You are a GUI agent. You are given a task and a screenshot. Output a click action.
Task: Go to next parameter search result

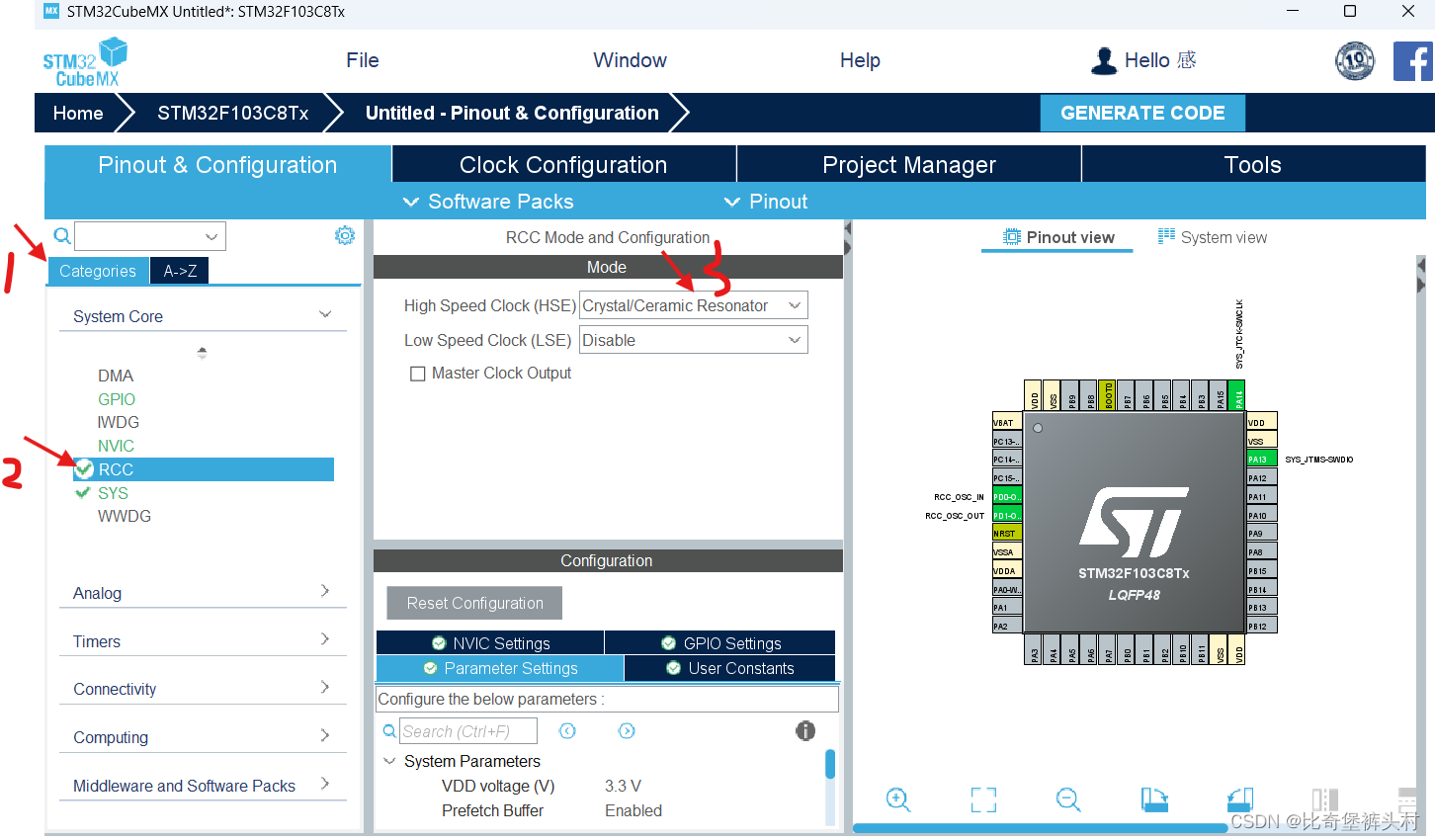point(627,730)
